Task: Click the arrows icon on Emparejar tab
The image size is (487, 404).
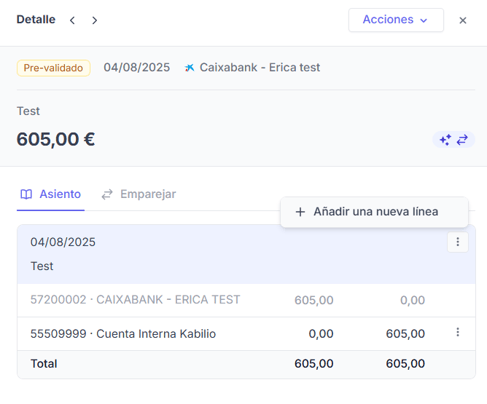Action: click(x=107, y=194)
